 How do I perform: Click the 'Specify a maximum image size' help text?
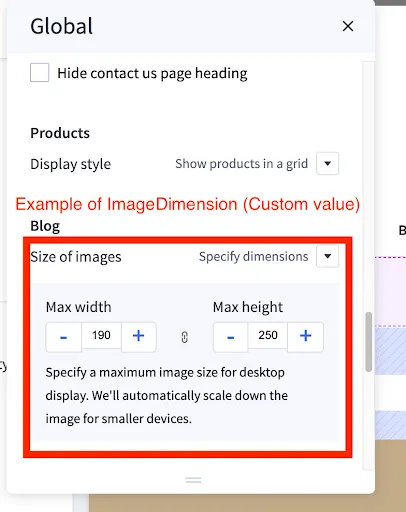(167, 395)
